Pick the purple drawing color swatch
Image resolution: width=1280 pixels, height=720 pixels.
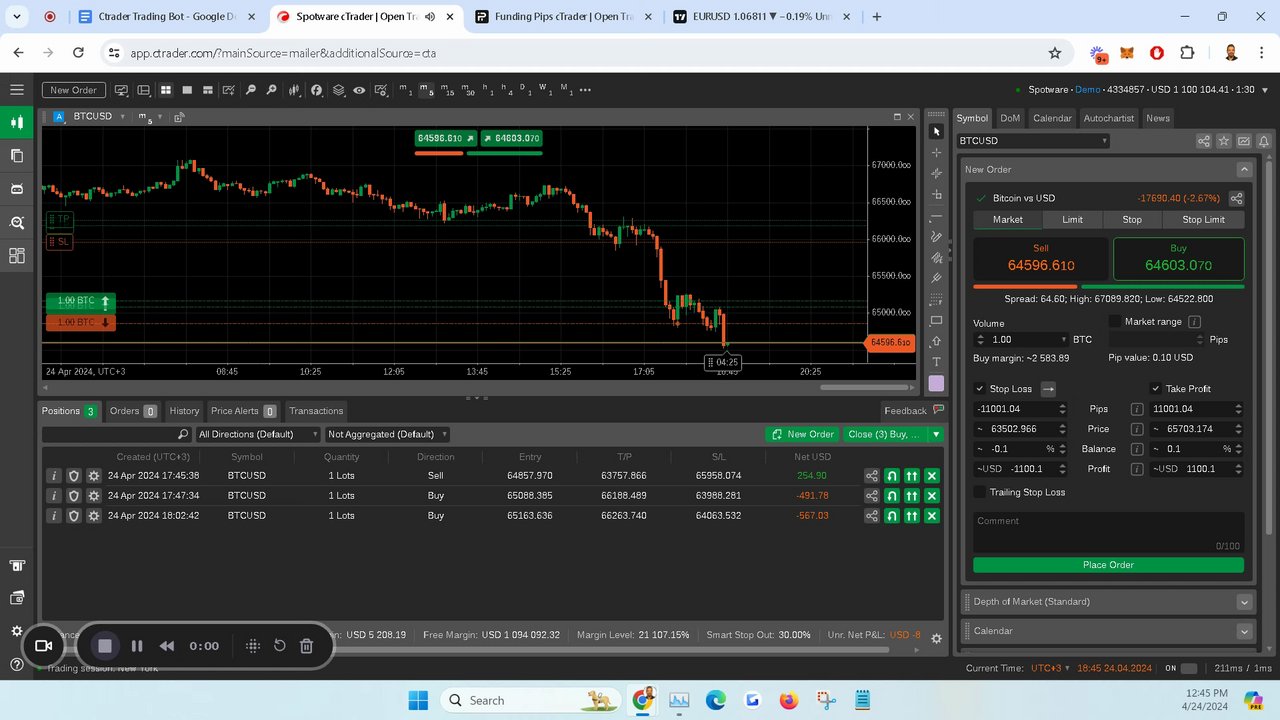pos(936,383)
